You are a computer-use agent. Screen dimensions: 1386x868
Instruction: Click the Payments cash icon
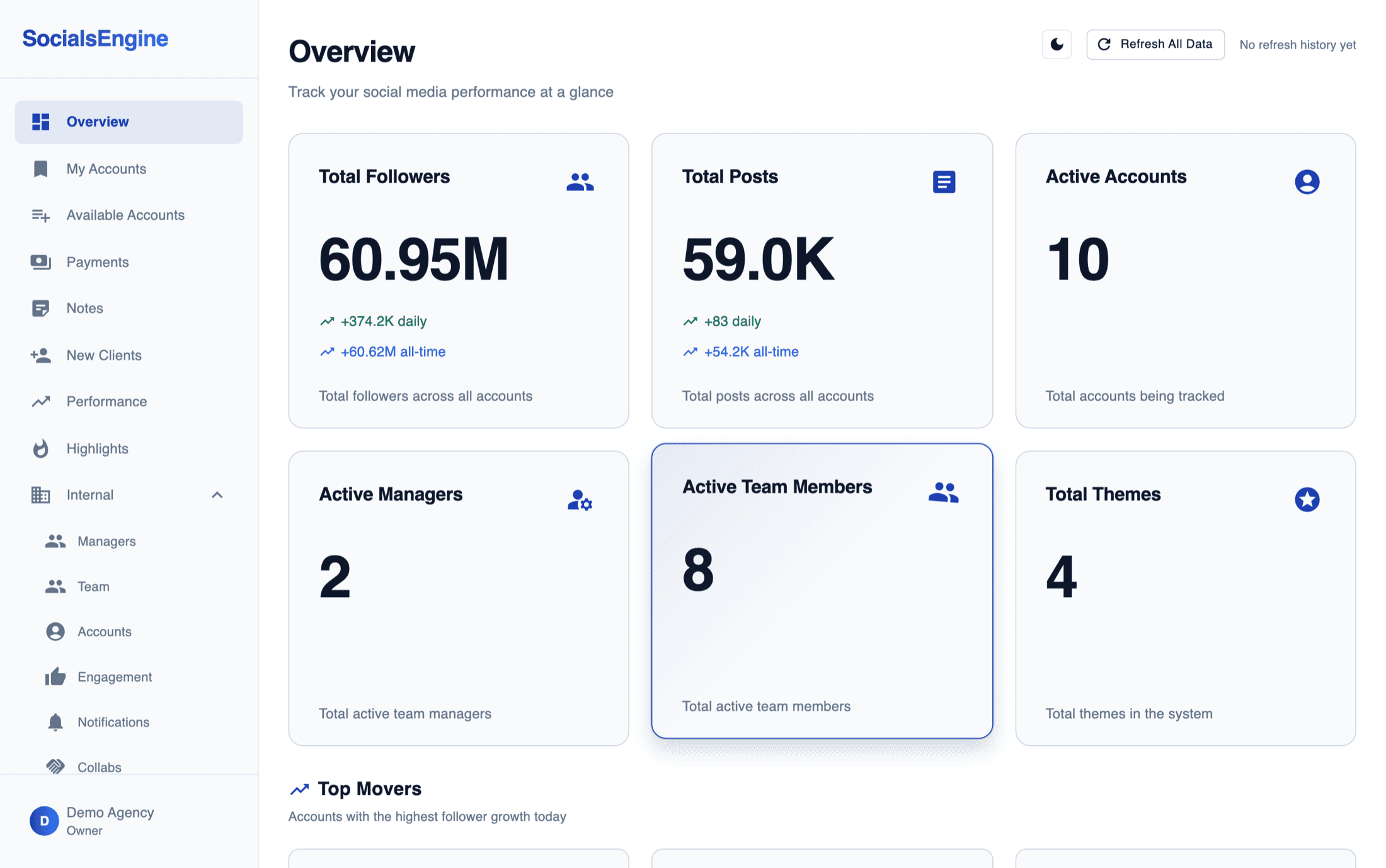[x=41, y=262]
